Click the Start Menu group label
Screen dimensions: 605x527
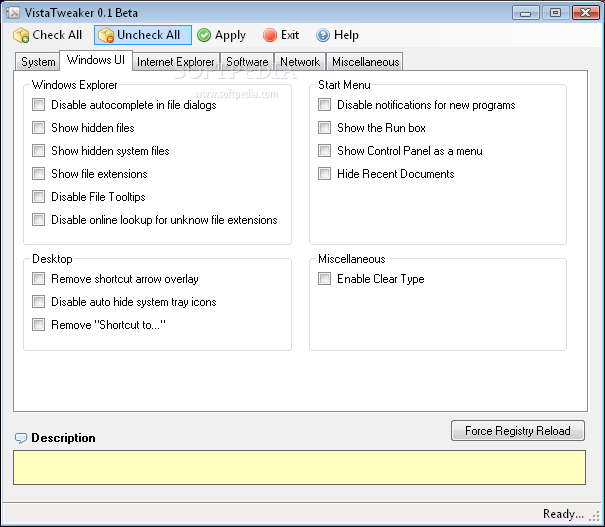(x=344, y=85)
